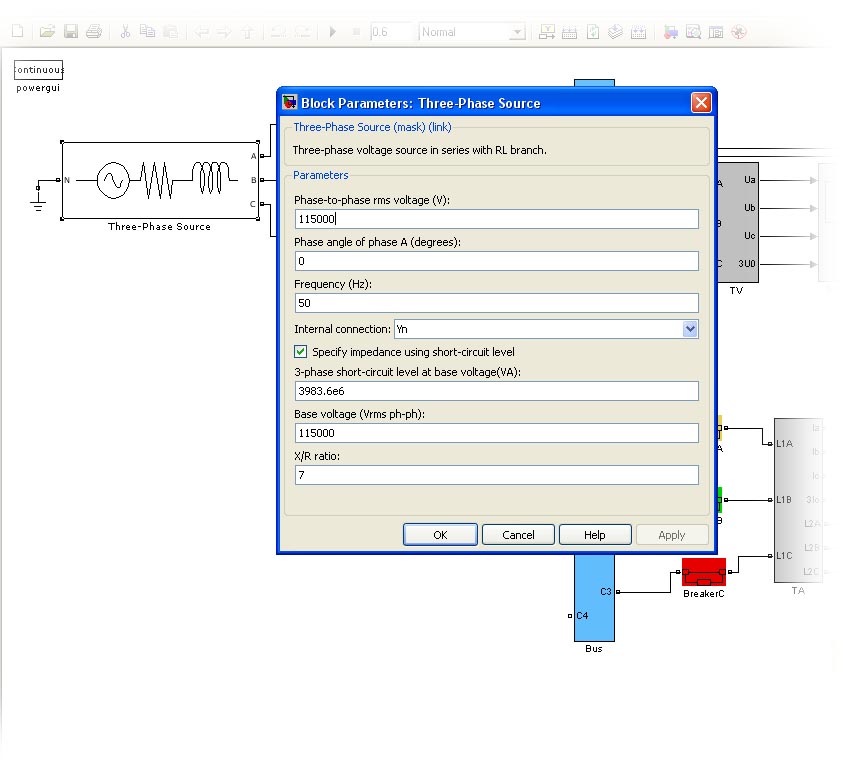
Task: Click the Apply button
Action: click(x=671, y=535)
